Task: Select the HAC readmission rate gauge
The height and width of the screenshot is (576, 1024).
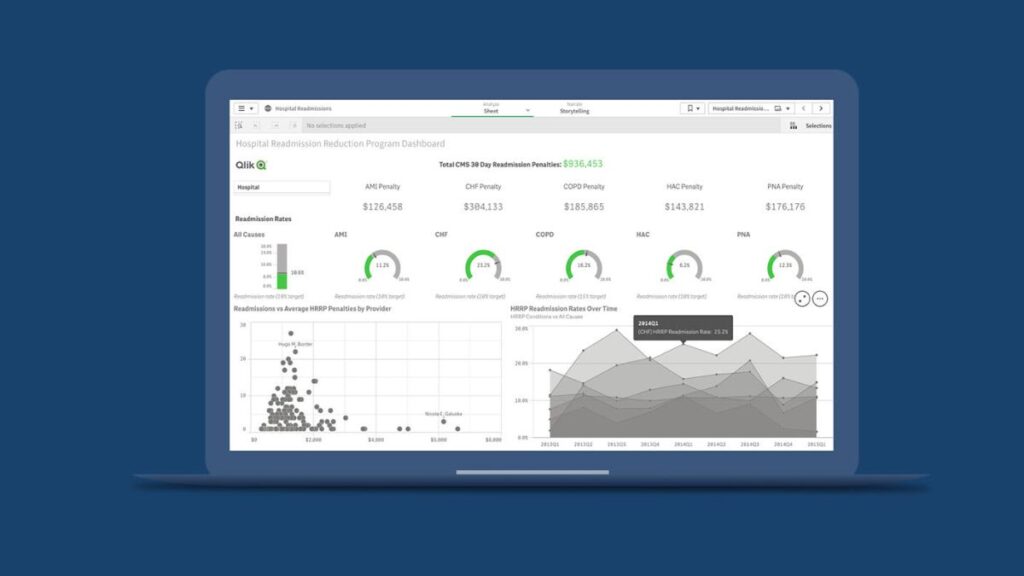Action: (x=684, y=266)
